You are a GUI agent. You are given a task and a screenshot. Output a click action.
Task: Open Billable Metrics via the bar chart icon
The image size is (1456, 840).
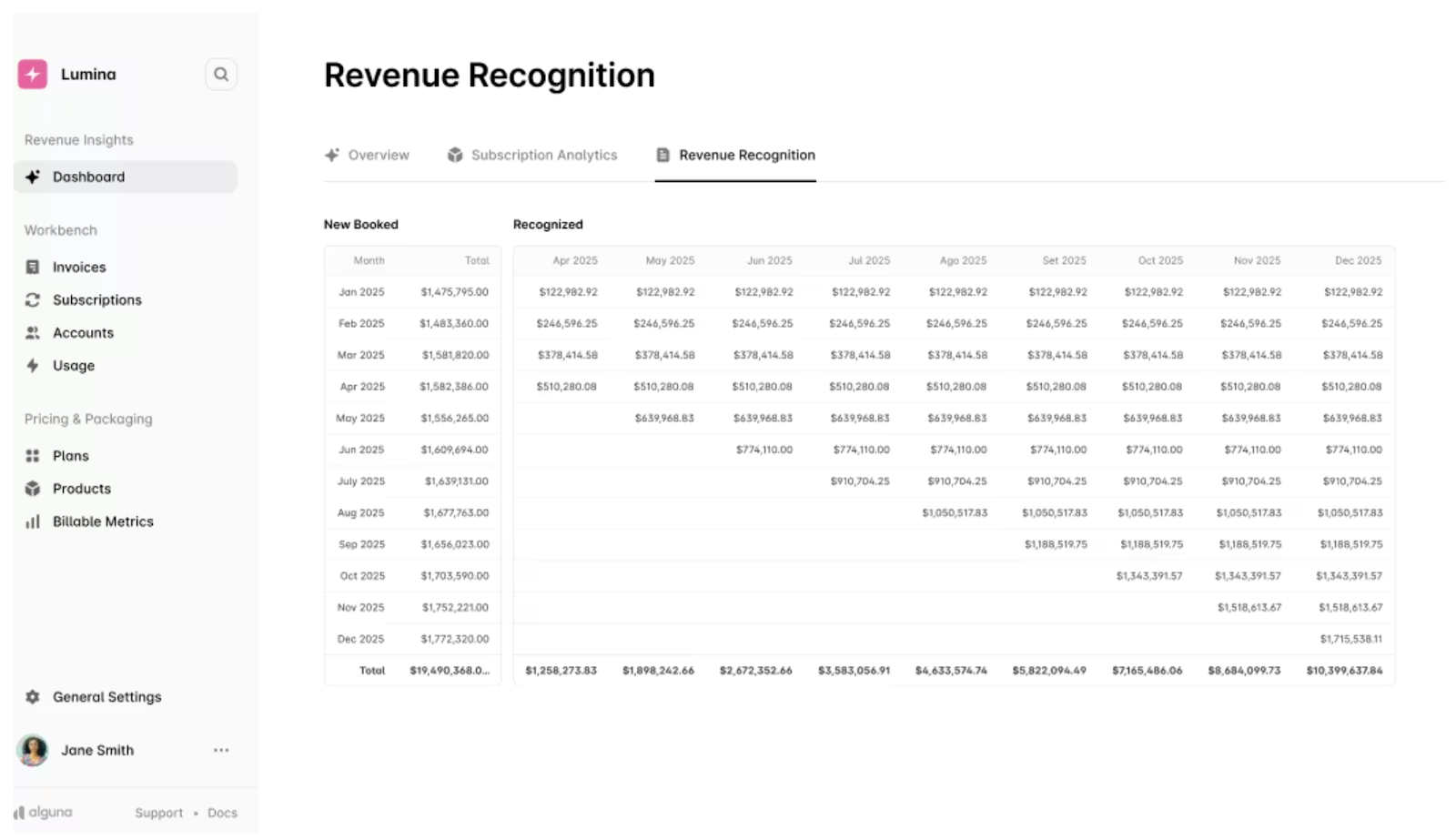(x=33, y=521)
